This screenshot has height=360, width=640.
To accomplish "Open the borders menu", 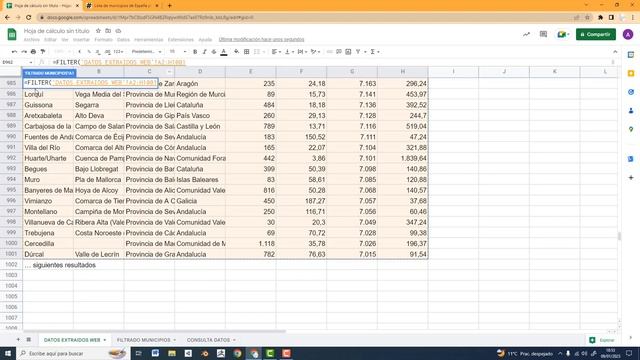I will tap(247, 52).
